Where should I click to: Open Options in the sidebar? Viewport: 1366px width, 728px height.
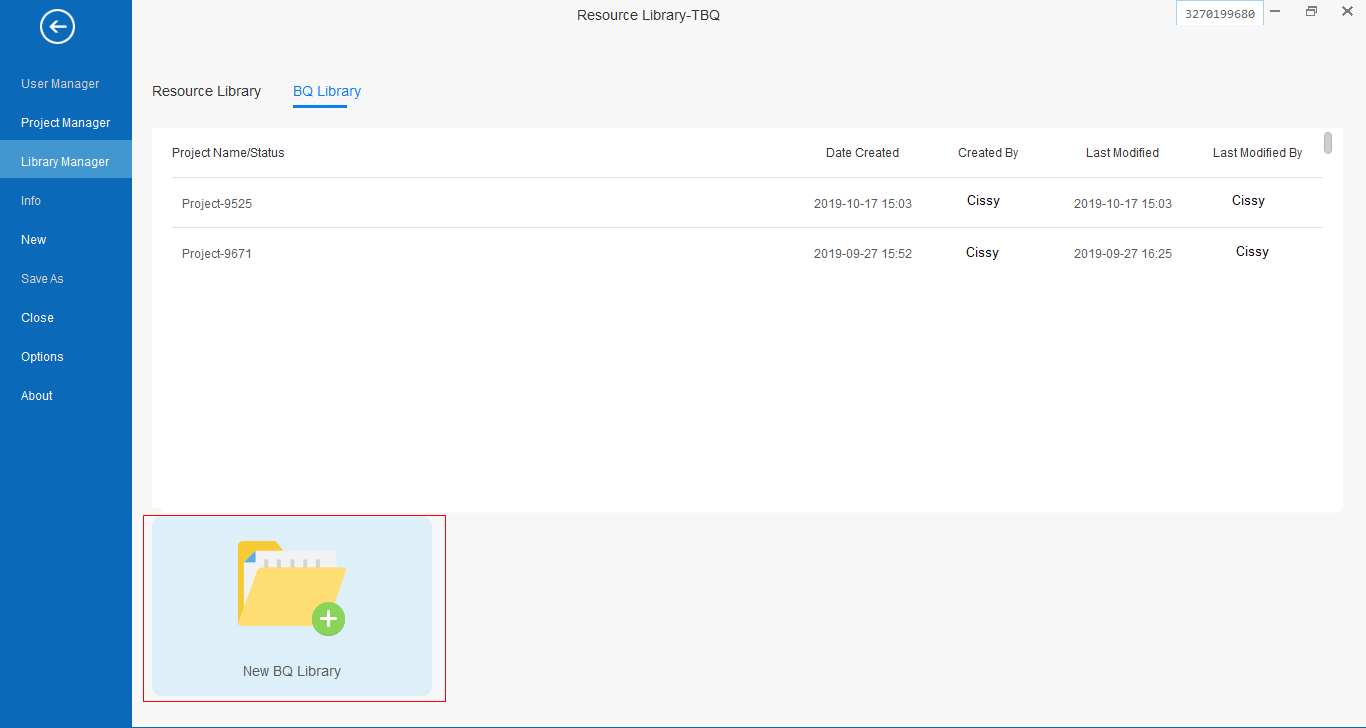pos(42,357)
